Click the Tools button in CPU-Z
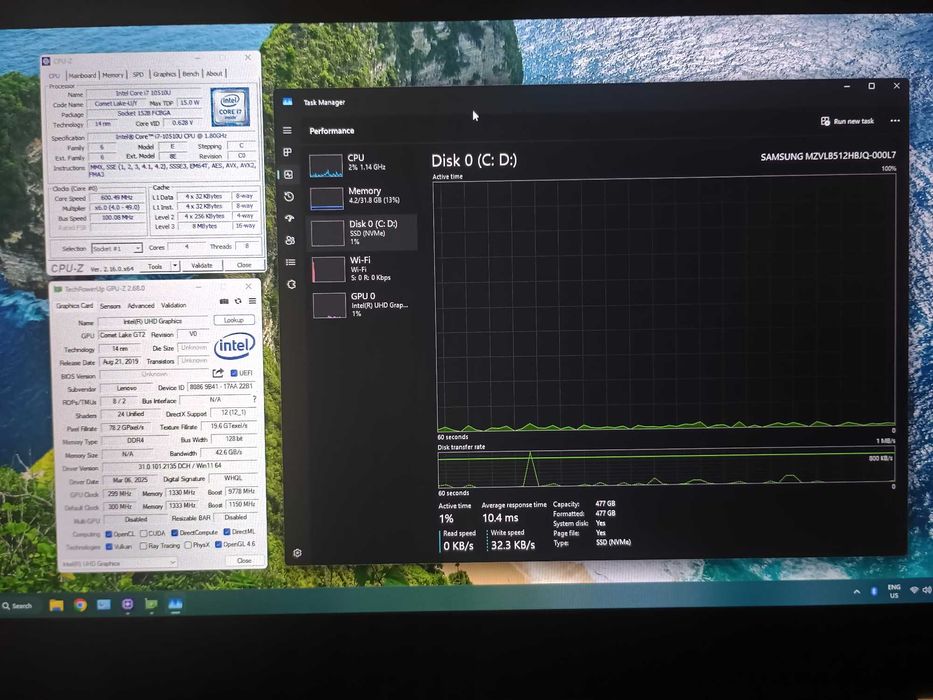 (155, 266)
